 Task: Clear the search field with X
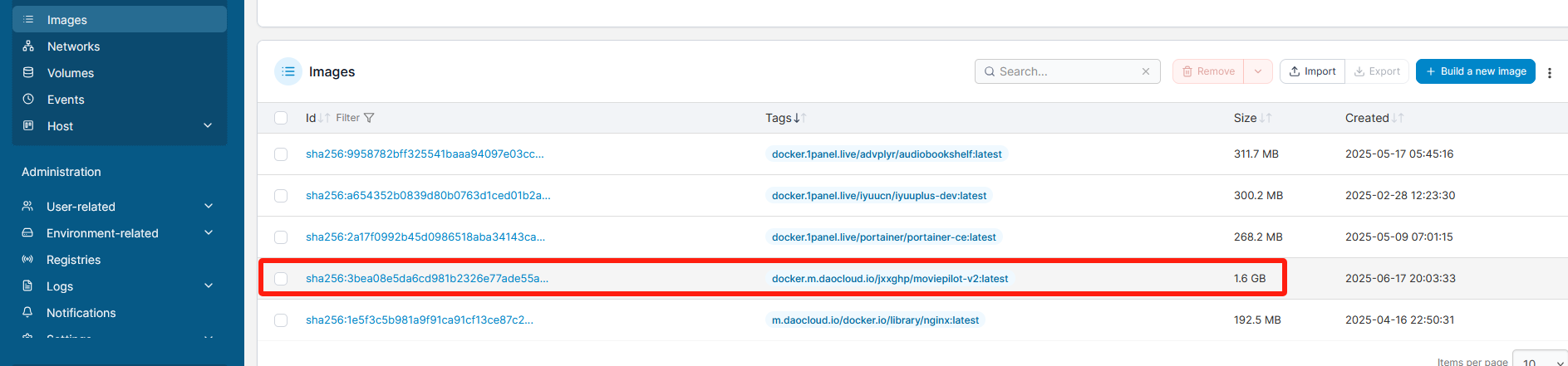[1146, 71]
